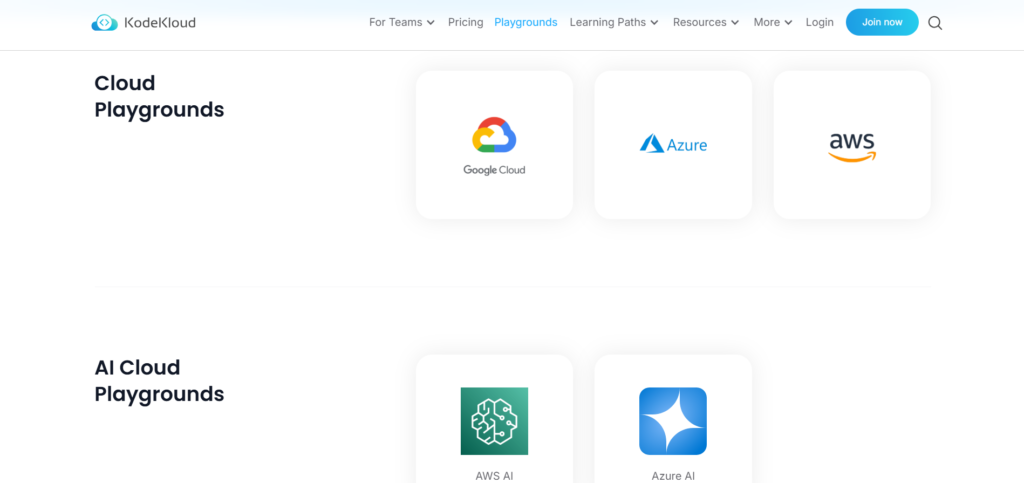The image size is (1024, 483).
Task: Click the Cloud Playgrounds heading
Action: coord(159,97)
